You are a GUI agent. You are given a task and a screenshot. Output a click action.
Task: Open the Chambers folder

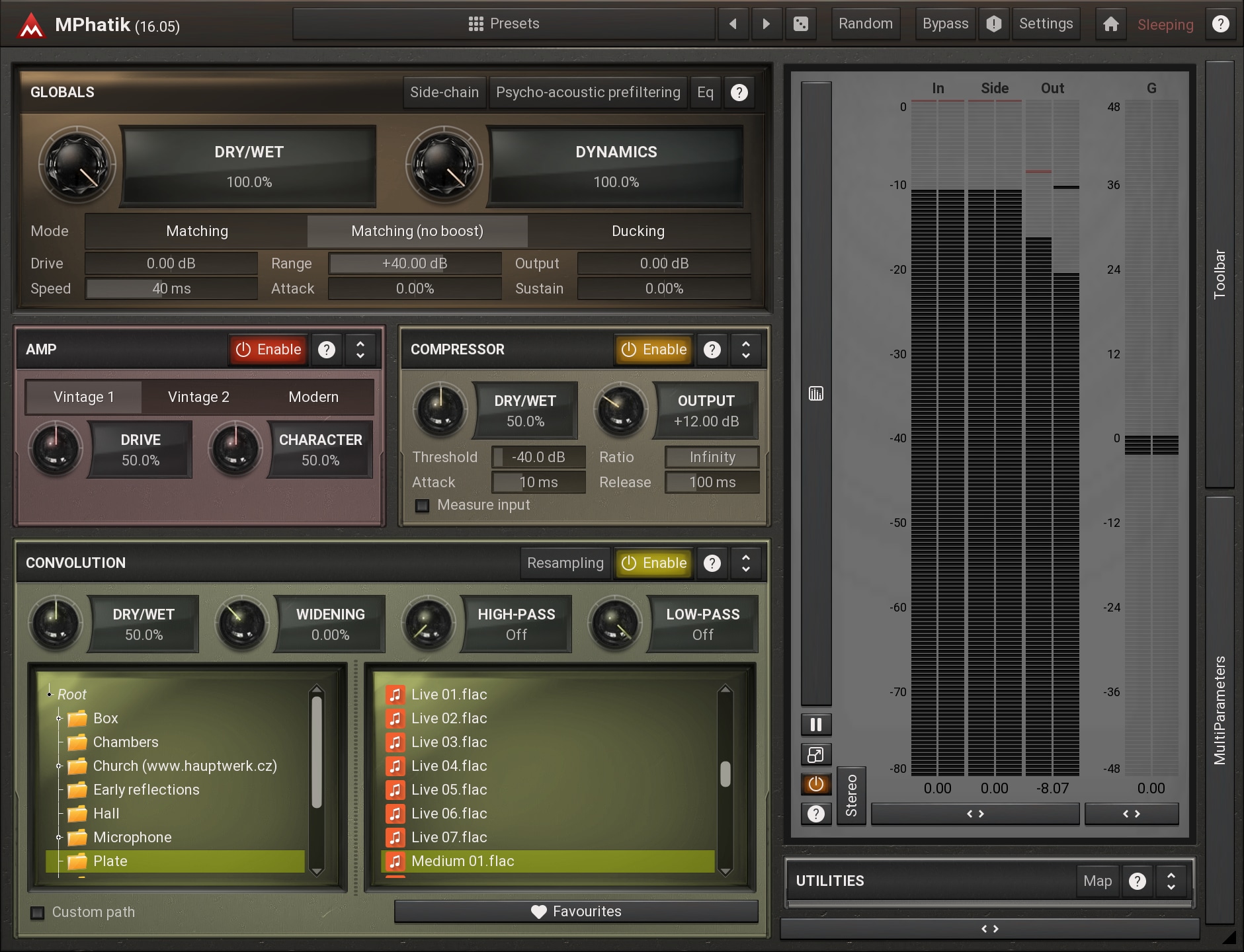tap(126, 742)
